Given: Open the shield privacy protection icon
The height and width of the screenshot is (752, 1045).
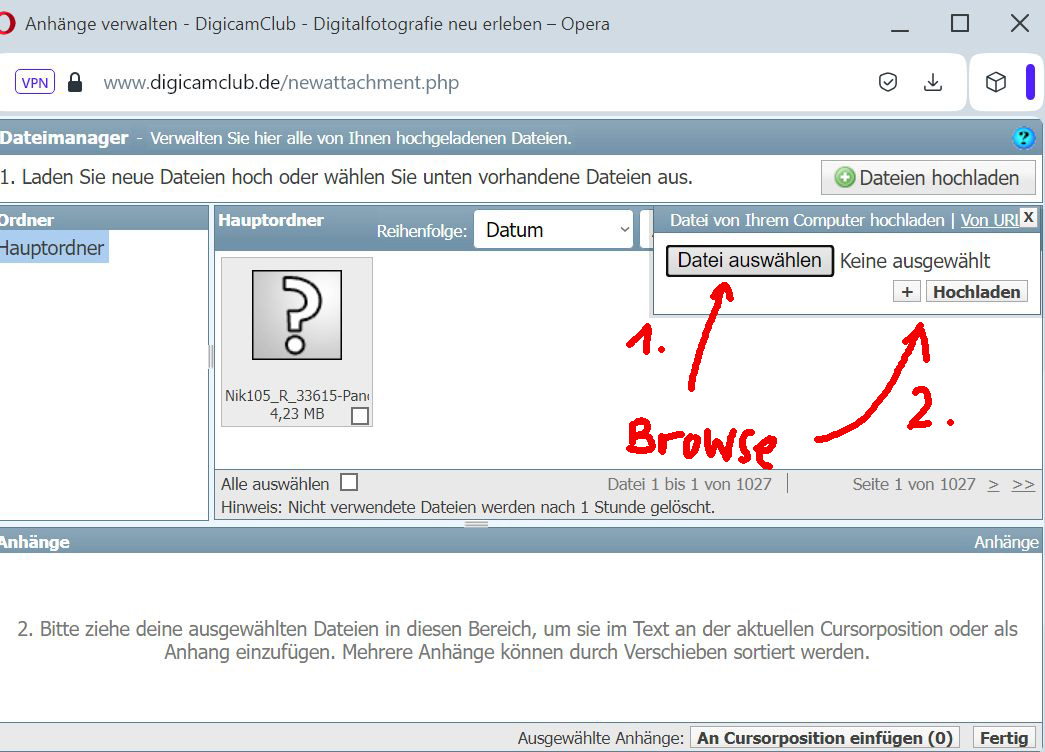Looking at the screenshot, I should point(888,82).
